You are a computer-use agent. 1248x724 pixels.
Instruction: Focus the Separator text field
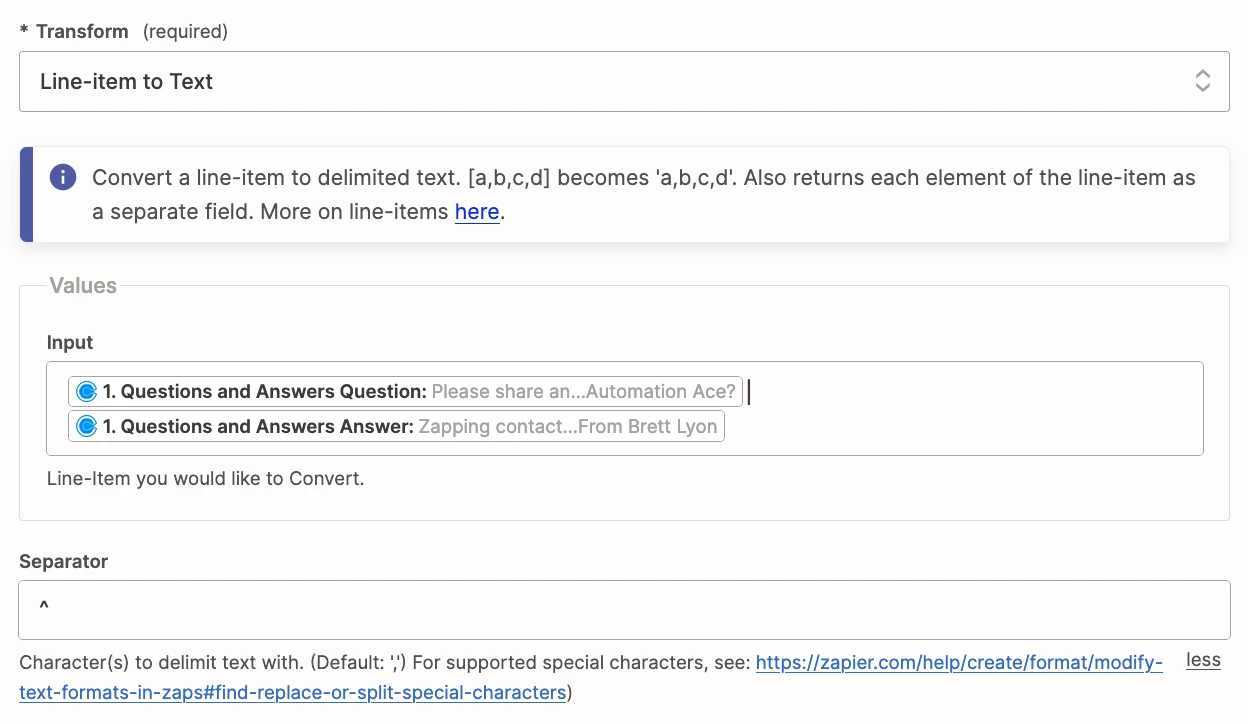pyautogui.click(x=624, y=610)
